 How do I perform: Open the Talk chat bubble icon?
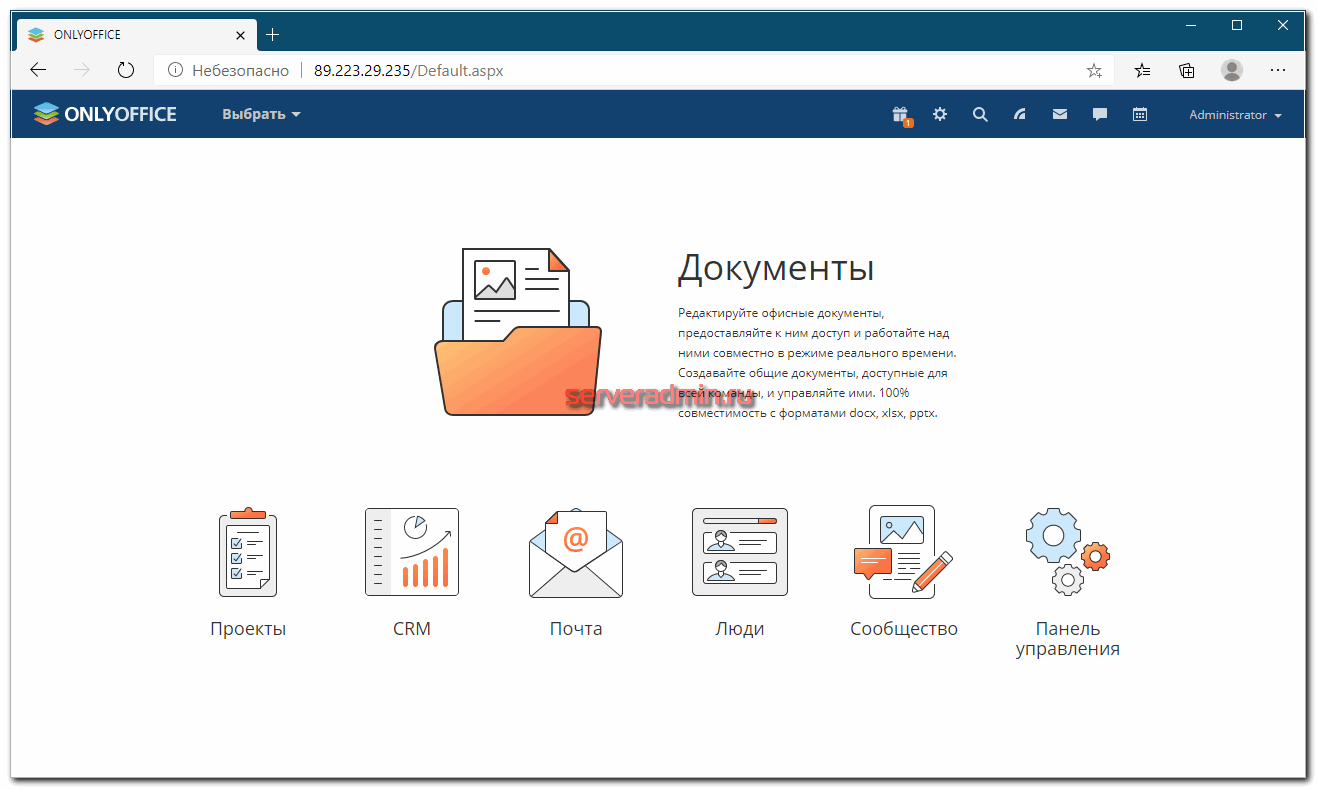click(1100, 115)
